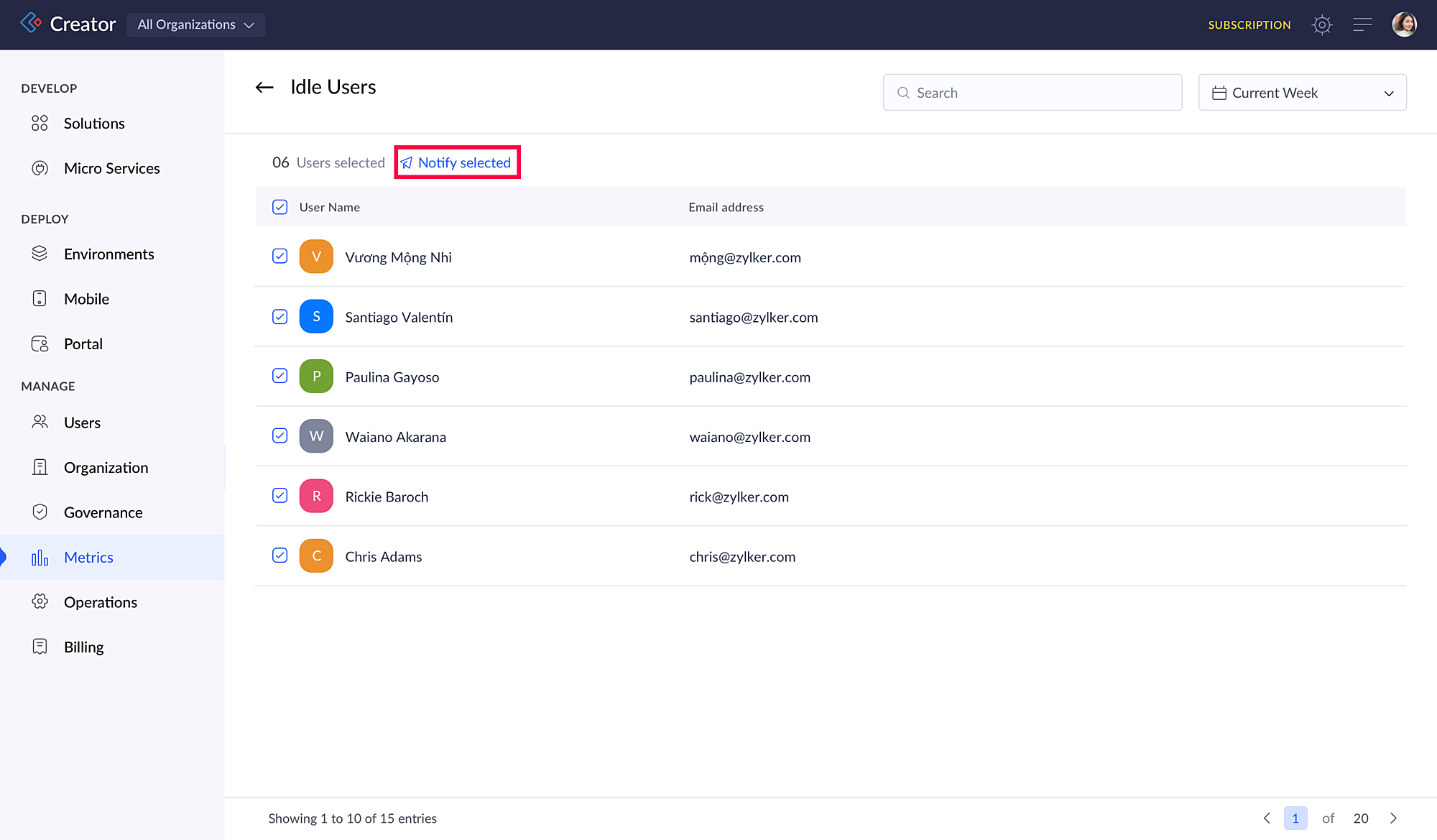Open the Current Week date filter
This screenshot has width=1437, height=840.
click(x=1302, y=93)
